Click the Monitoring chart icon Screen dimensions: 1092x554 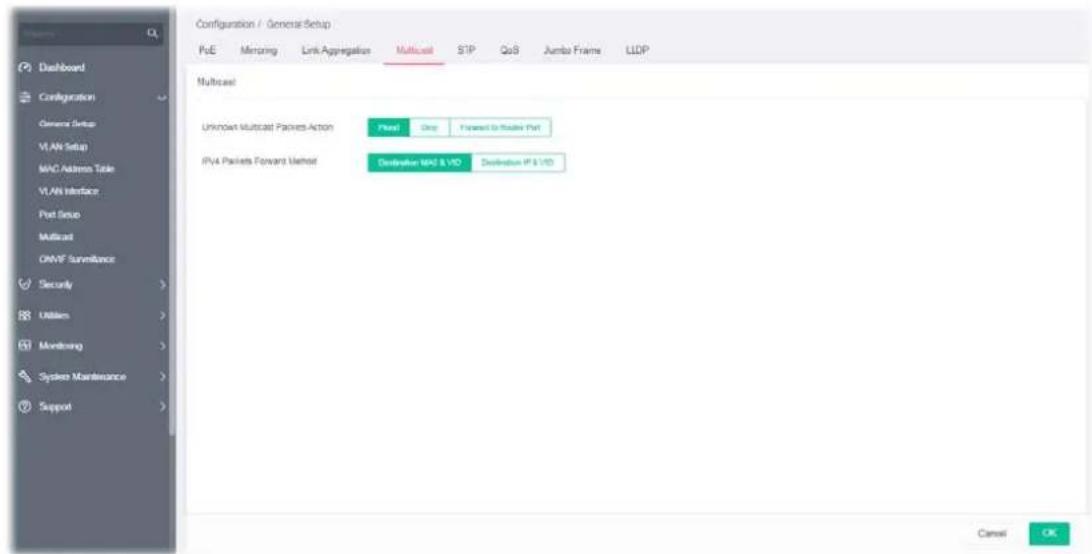[26, 346]
